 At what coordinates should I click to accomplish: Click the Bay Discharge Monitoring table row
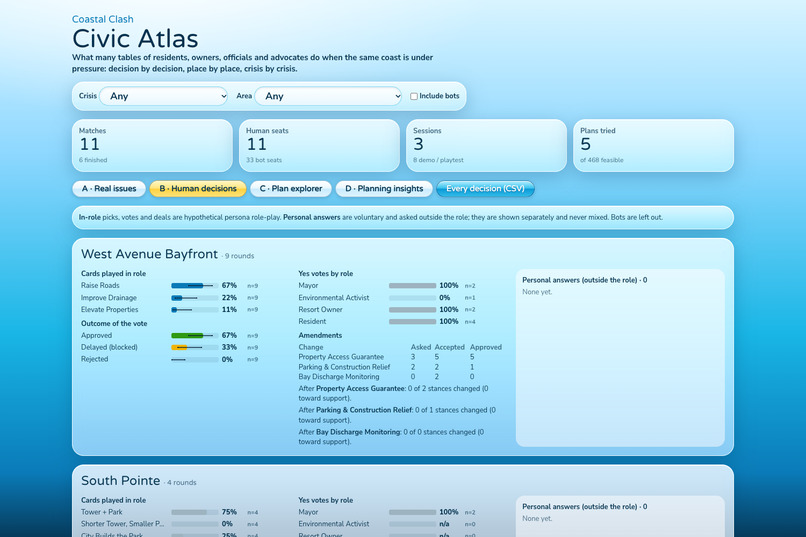tap(400, 377)
